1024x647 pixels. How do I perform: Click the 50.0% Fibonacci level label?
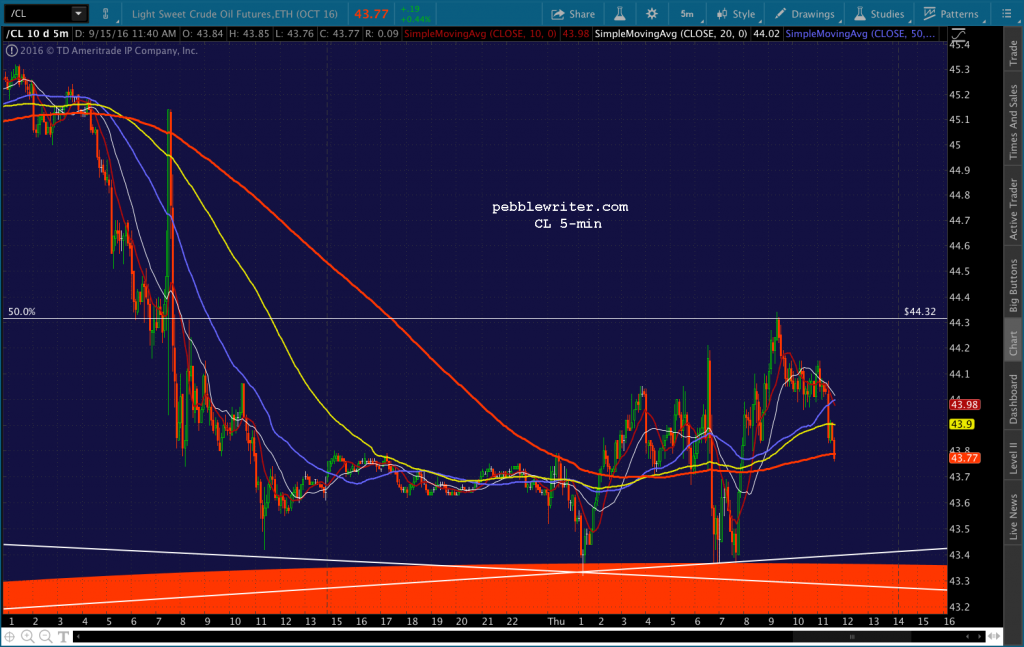[x=22, y=311]
